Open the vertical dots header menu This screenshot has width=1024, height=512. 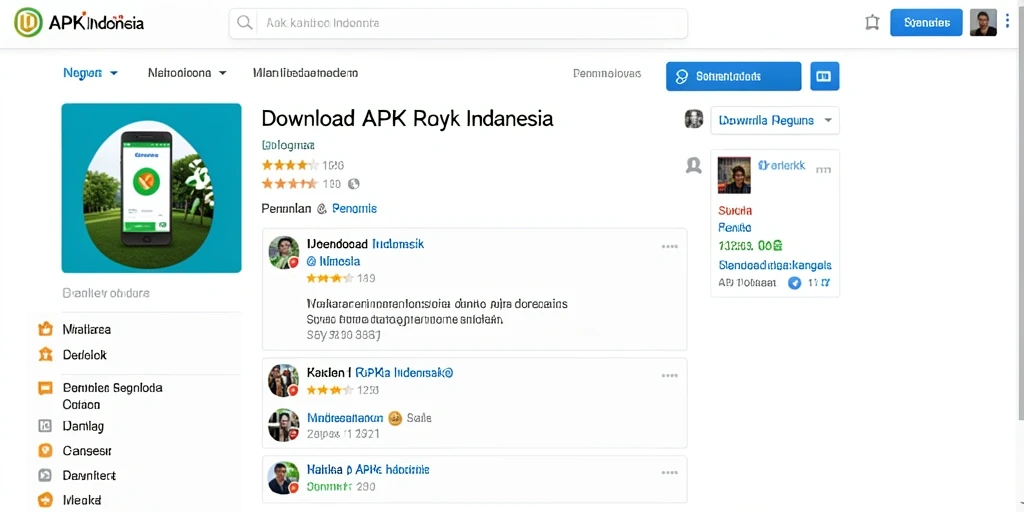[x=1007, y=22]
